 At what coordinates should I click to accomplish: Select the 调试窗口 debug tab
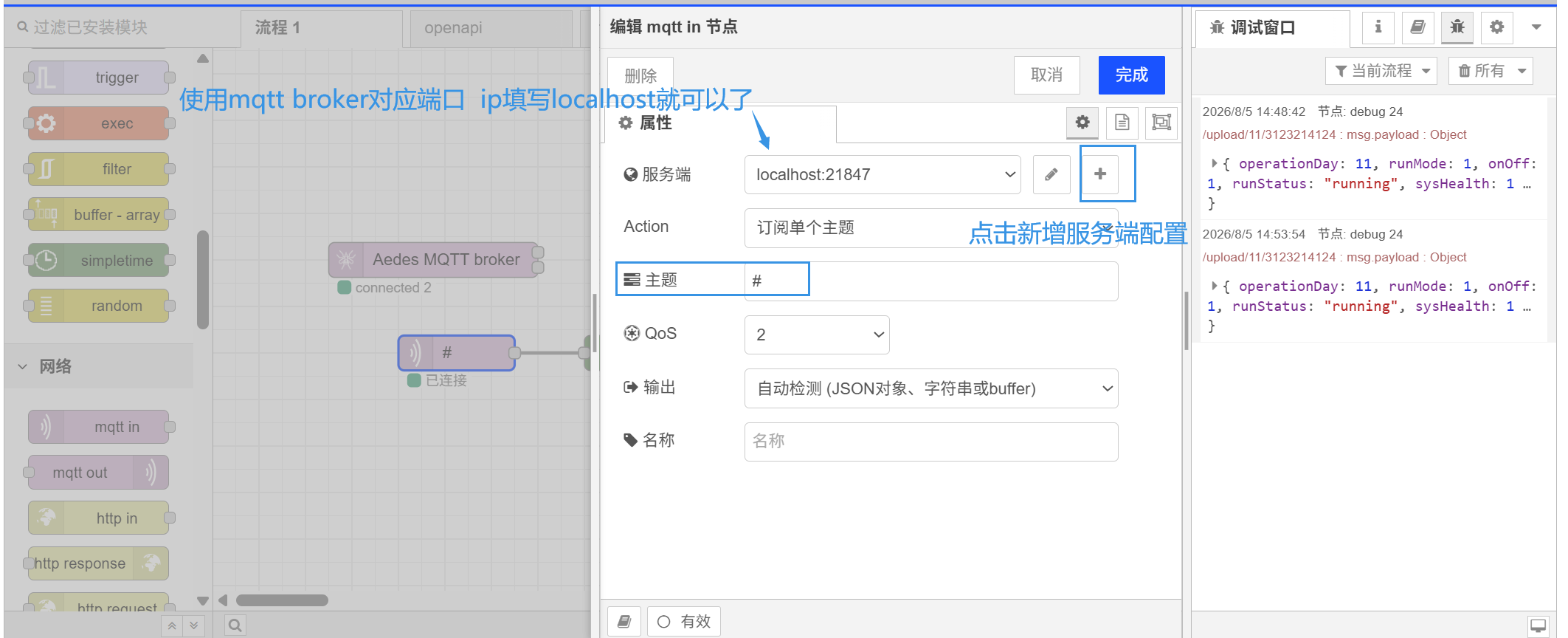[x=1273, y=28]
